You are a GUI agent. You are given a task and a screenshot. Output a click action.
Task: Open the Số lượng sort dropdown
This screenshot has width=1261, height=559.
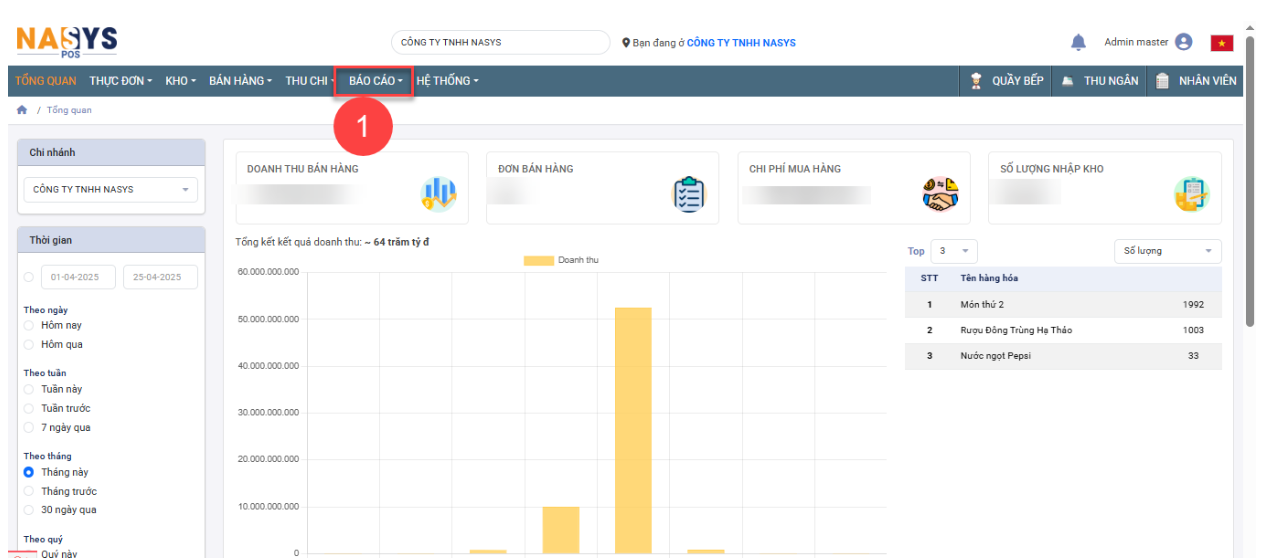(1167, 251)
